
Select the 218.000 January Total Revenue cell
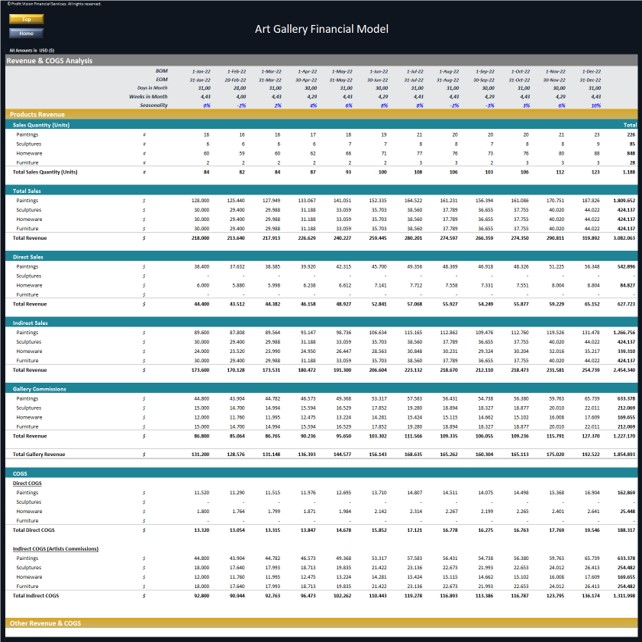point(200,238)
